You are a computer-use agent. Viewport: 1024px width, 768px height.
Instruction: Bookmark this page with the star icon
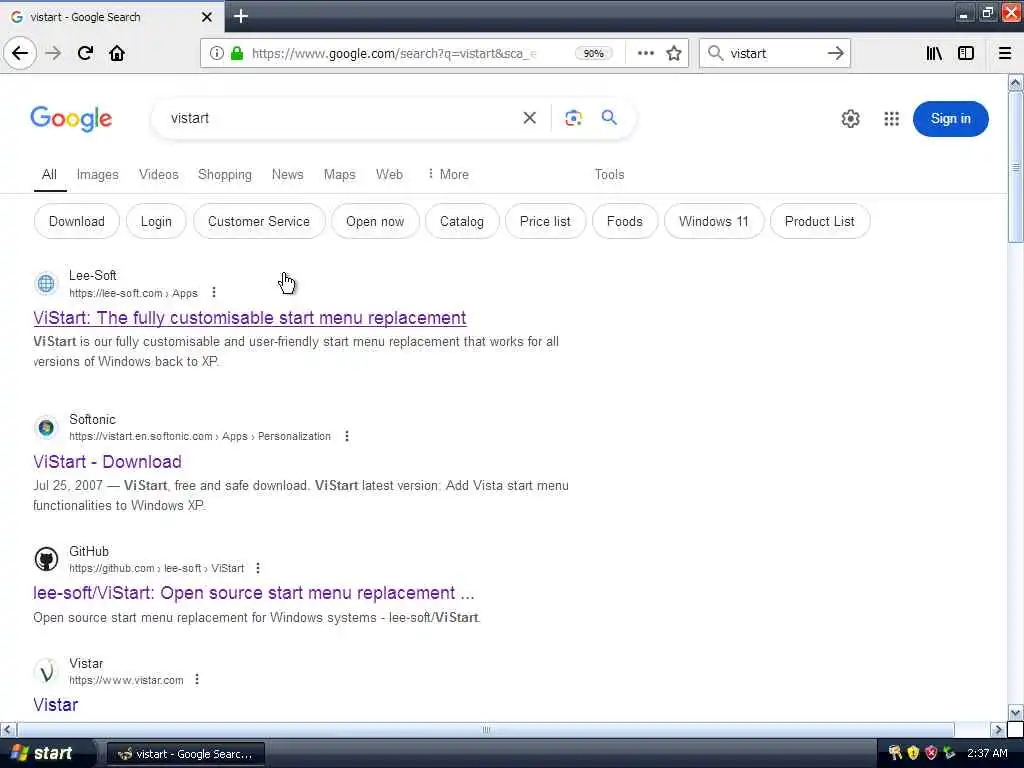(x=674, y=53)
